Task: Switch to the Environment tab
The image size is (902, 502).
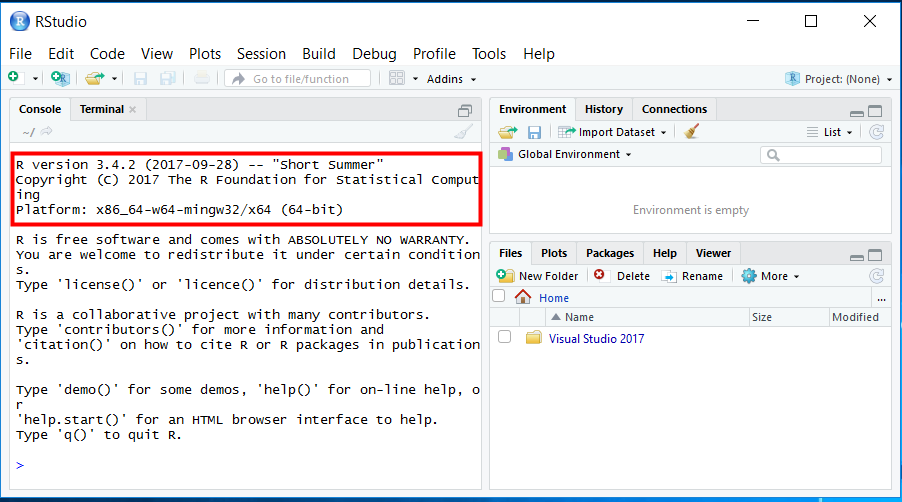Action: point(532,109)
